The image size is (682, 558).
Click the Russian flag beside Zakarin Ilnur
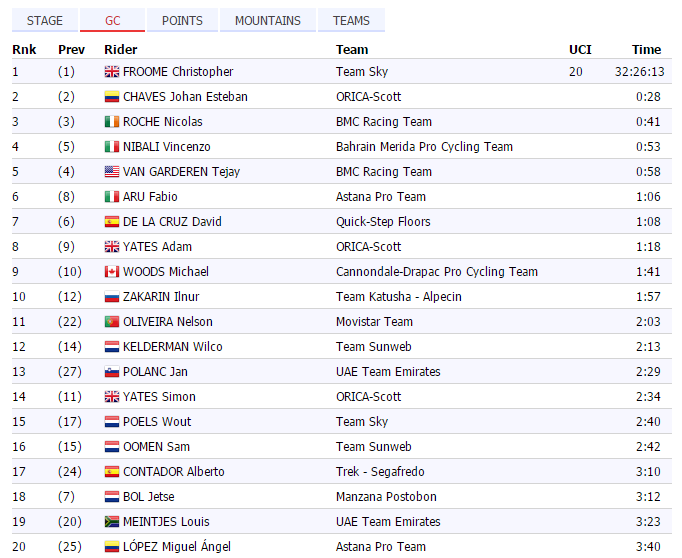[112, 297]
